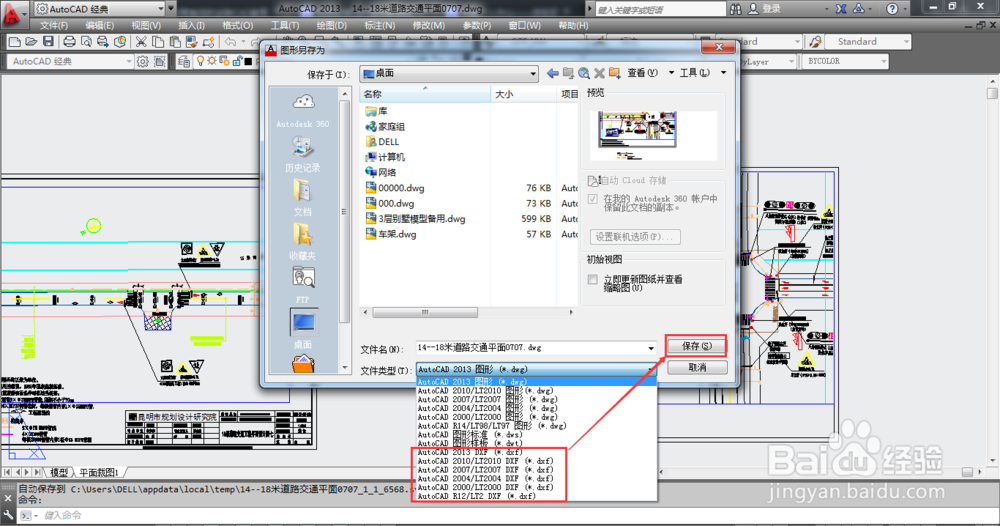Click the 取消 button

coord(697,368)
